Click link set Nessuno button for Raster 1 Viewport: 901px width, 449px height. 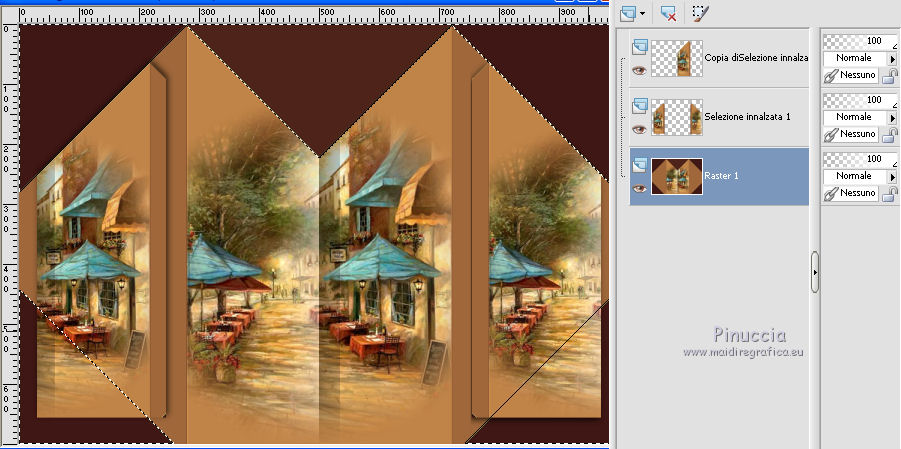coord(850,193)
